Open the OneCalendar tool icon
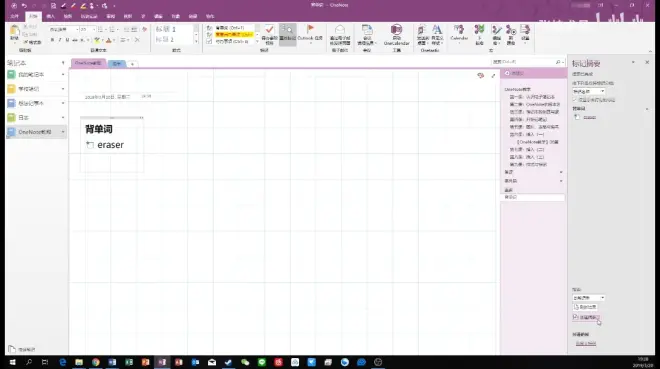This screenshot has height=369, width=660. click(397, 29)
